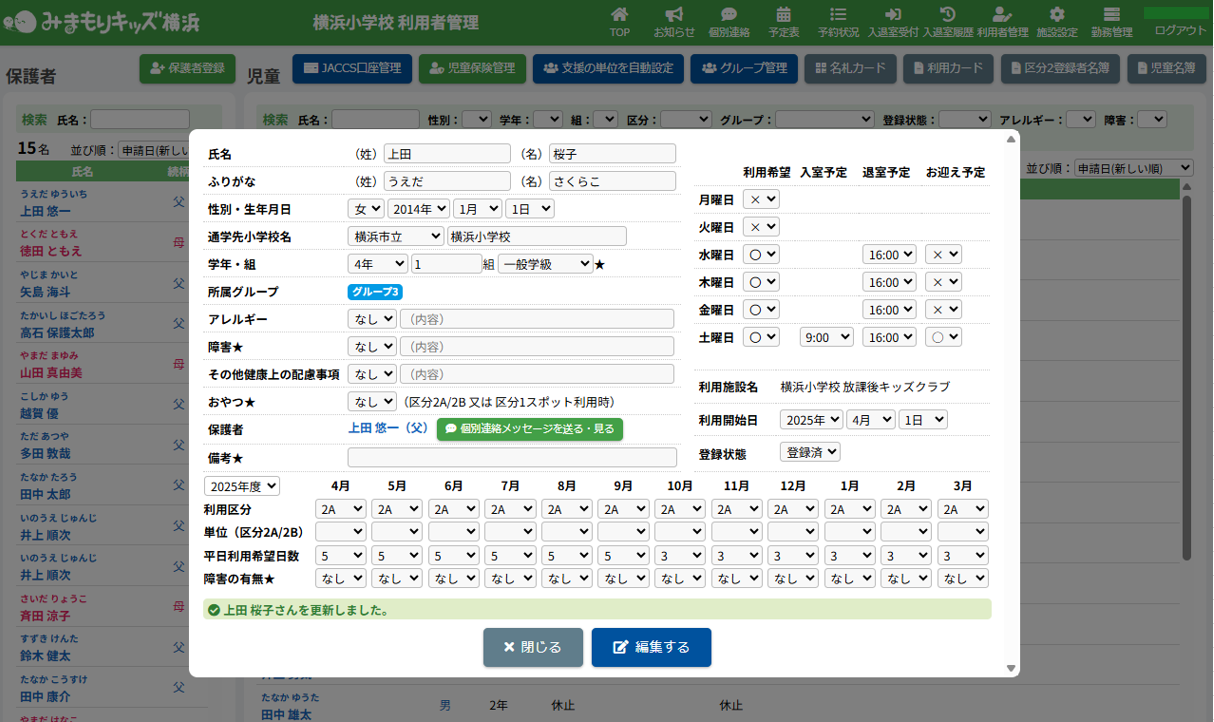Expand the 2025年度 fiscal year dropdown
The height and width of the screenshot is (722, 1214).
pyautogui.click(x=242, y=486)
